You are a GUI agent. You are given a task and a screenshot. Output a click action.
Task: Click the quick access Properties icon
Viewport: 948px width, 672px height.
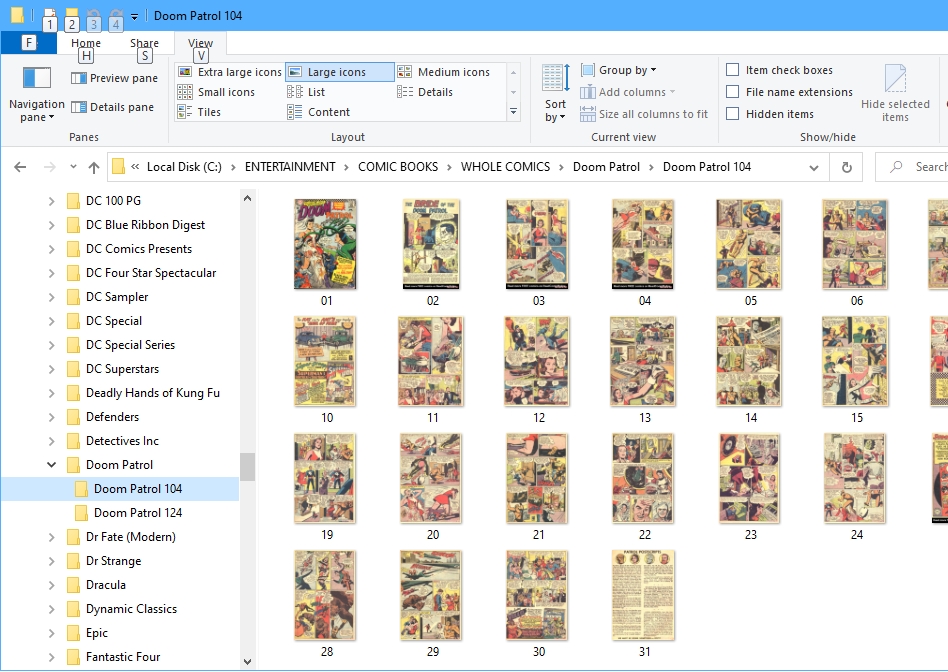[50, 15]
